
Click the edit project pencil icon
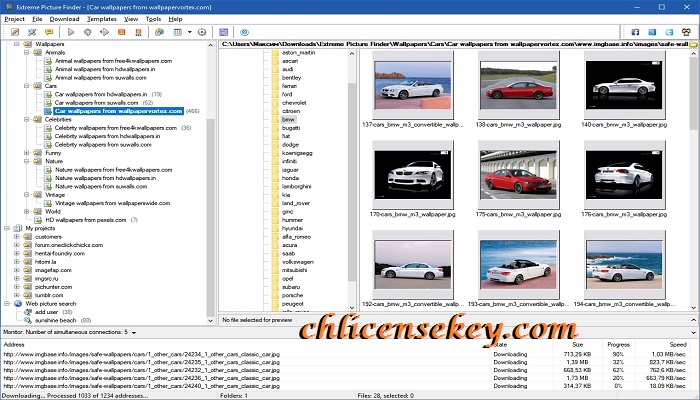coord(15,32)
